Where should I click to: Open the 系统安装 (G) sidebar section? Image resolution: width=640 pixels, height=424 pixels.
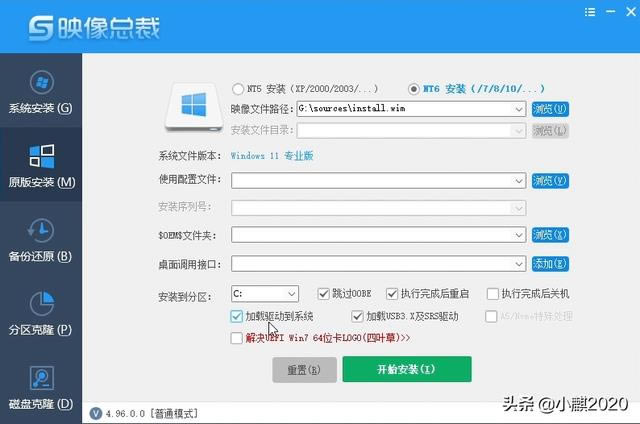(41, 92)
